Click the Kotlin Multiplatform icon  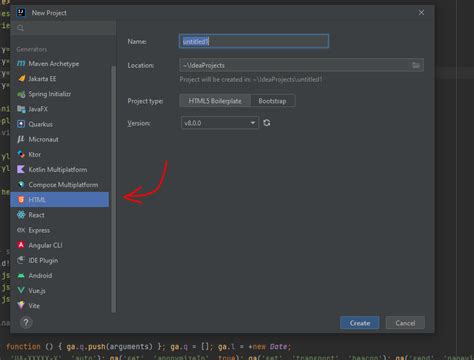pyautogui.click(x=21, y=169)
